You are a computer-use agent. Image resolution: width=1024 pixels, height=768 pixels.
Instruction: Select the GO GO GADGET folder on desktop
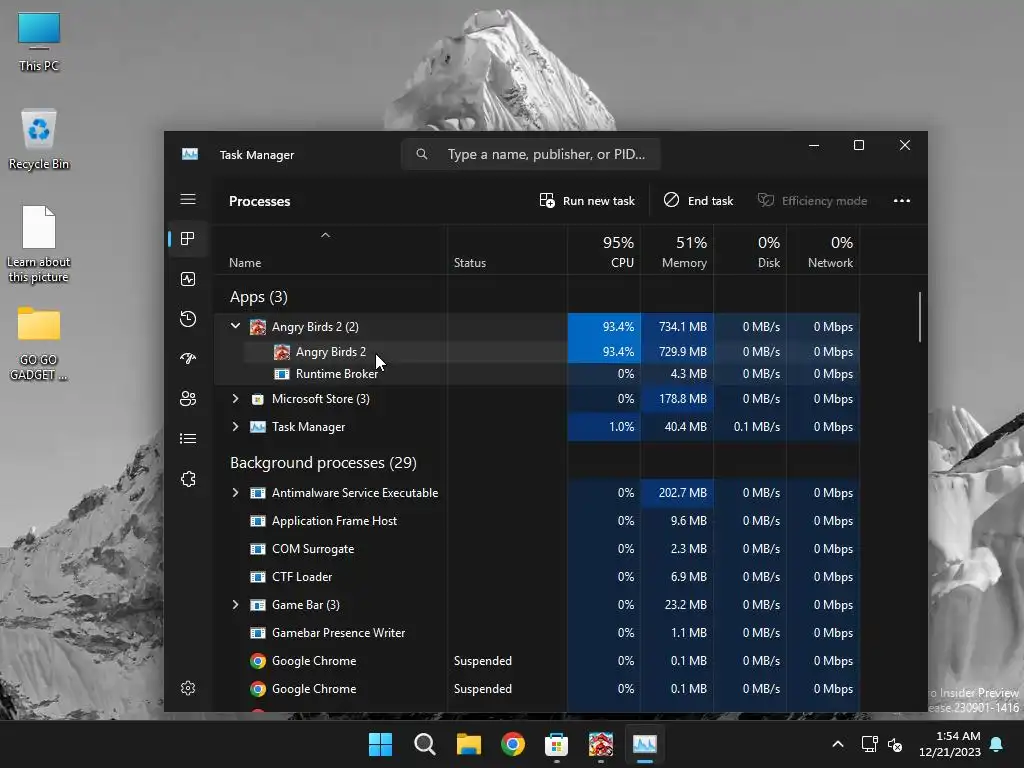(39, 344)
